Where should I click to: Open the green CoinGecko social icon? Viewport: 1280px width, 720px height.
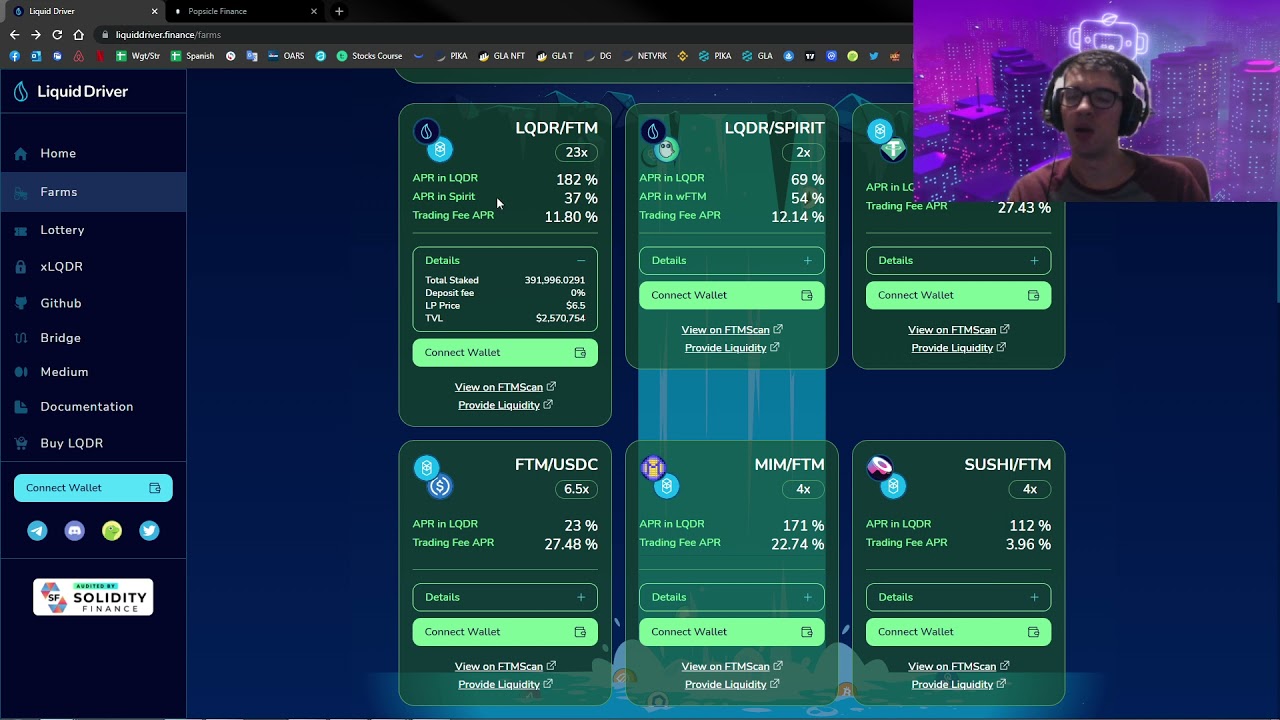coord(112,531)
